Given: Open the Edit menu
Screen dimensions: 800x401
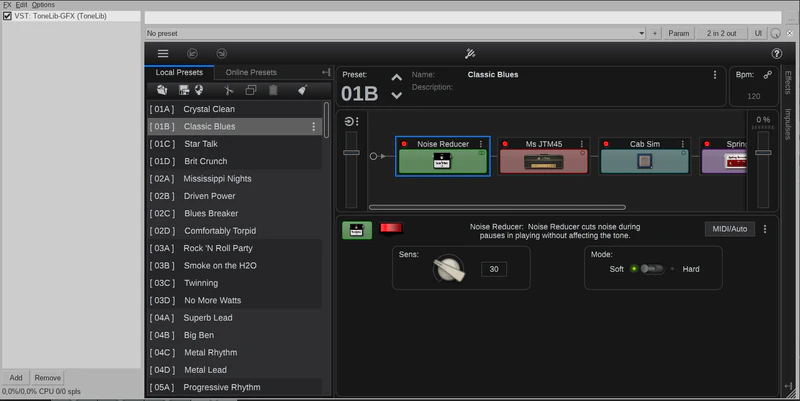Looking at the screenshot, I should (x=21, y=5).
